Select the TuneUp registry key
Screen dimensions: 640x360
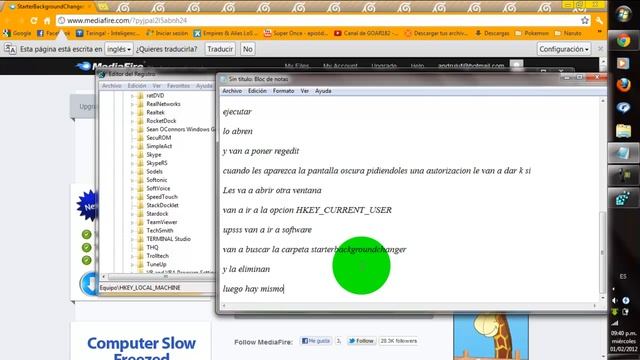[156, 264]
